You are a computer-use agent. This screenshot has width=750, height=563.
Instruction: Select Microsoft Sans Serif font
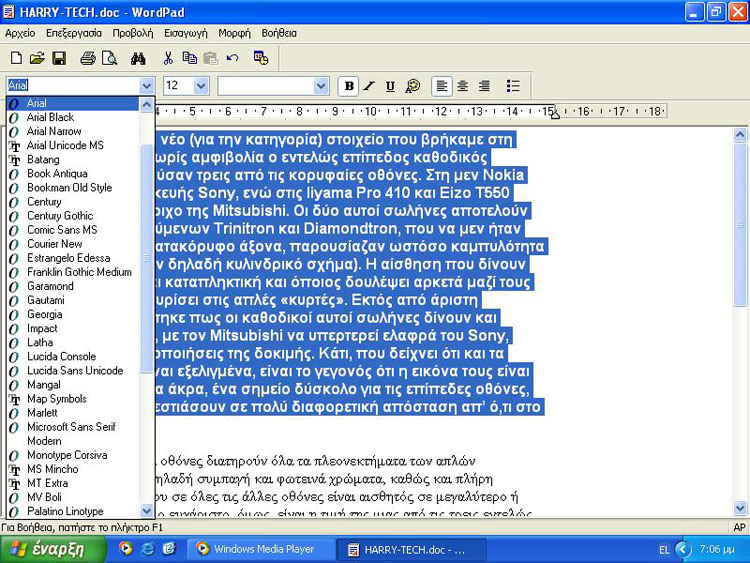(73, 427)
